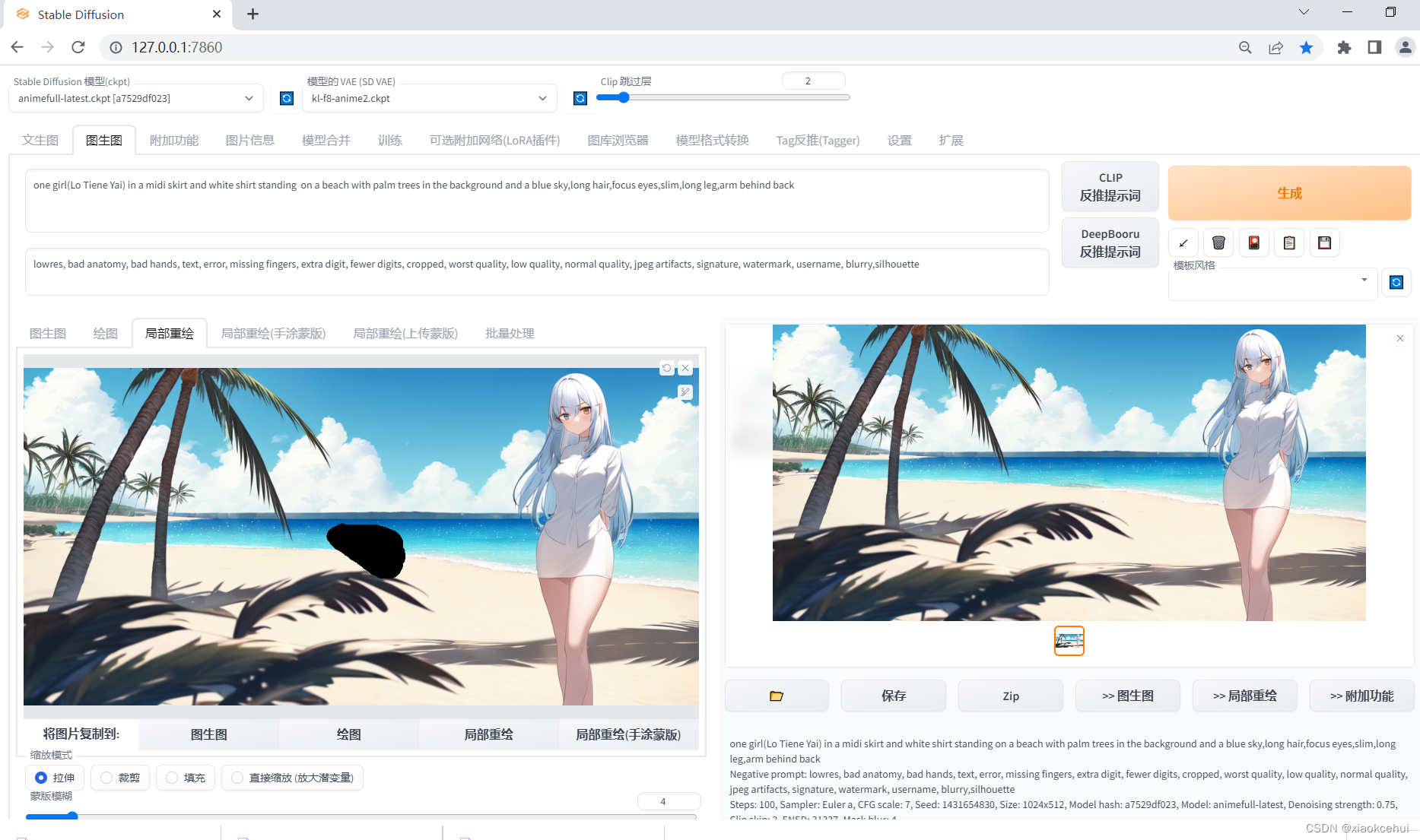Remove the image from inpaint canvas
Screen dimensions: 1420x840
[685, 368]
